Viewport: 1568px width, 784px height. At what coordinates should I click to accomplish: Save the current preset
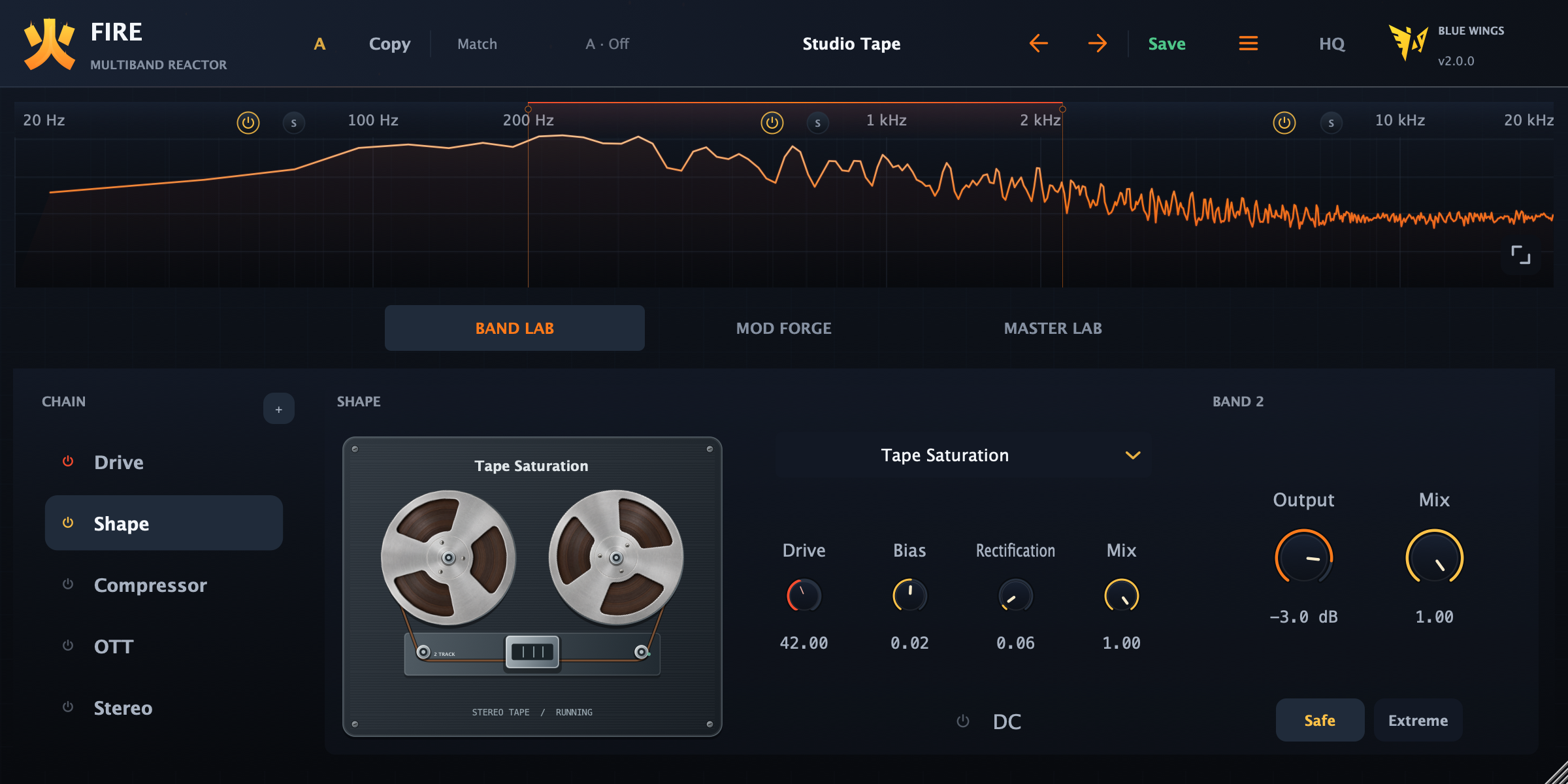click(1167, 44)
